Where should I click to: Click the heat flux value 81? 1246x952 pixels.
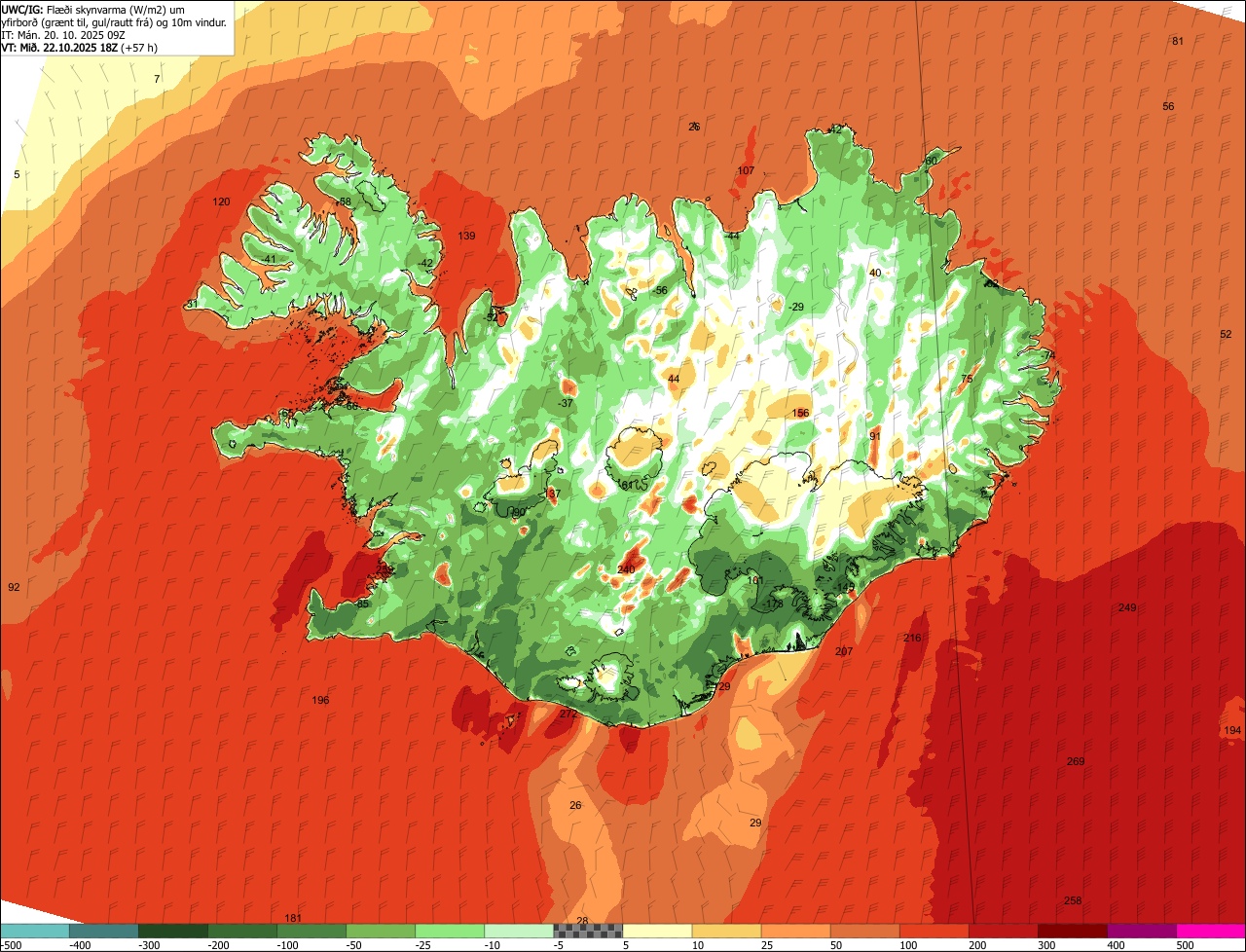coord(1177,41)
